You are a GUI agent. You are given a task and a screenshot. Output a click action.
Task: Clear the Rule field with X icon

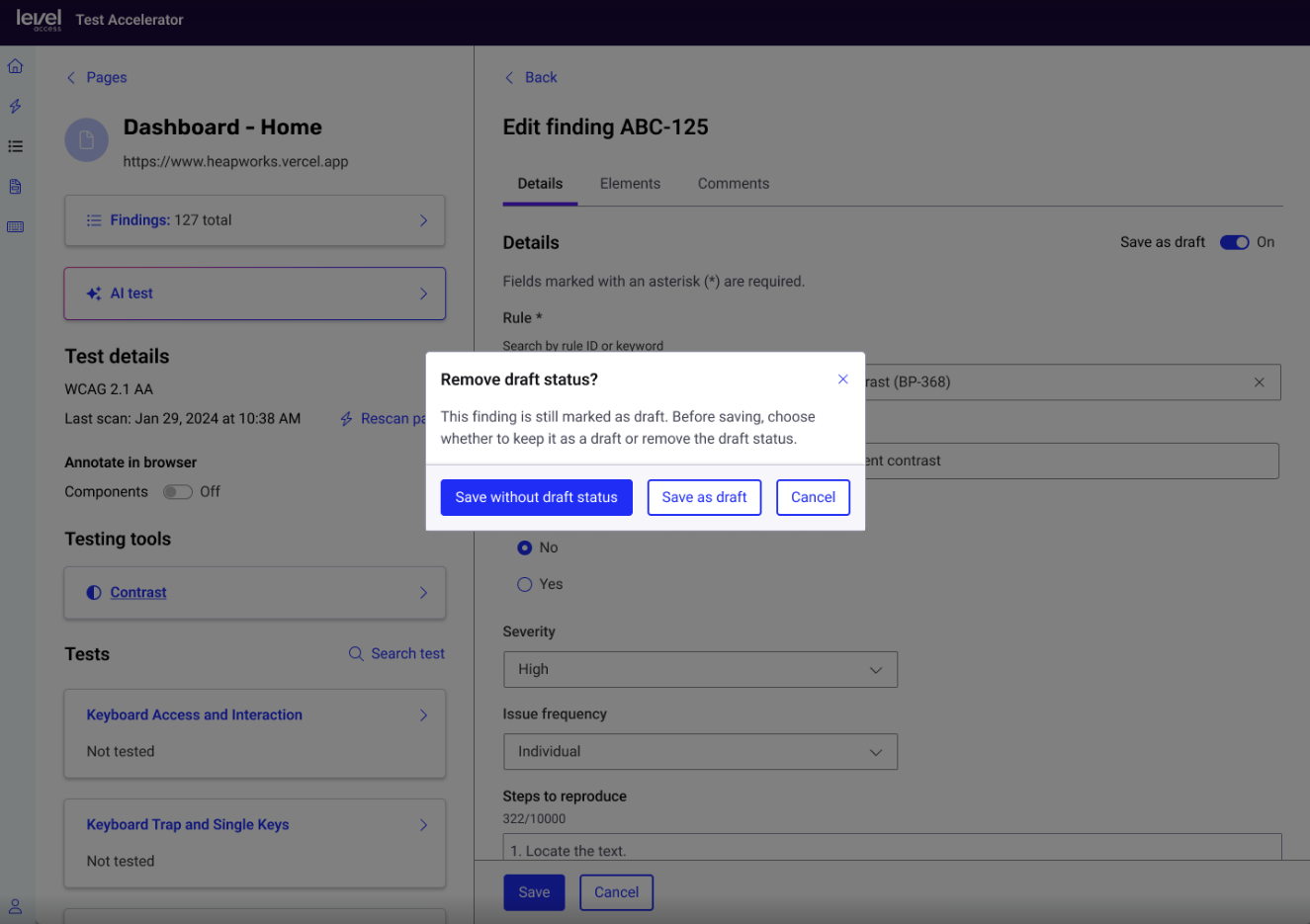pyautogui.click(x=1259, y=382)
